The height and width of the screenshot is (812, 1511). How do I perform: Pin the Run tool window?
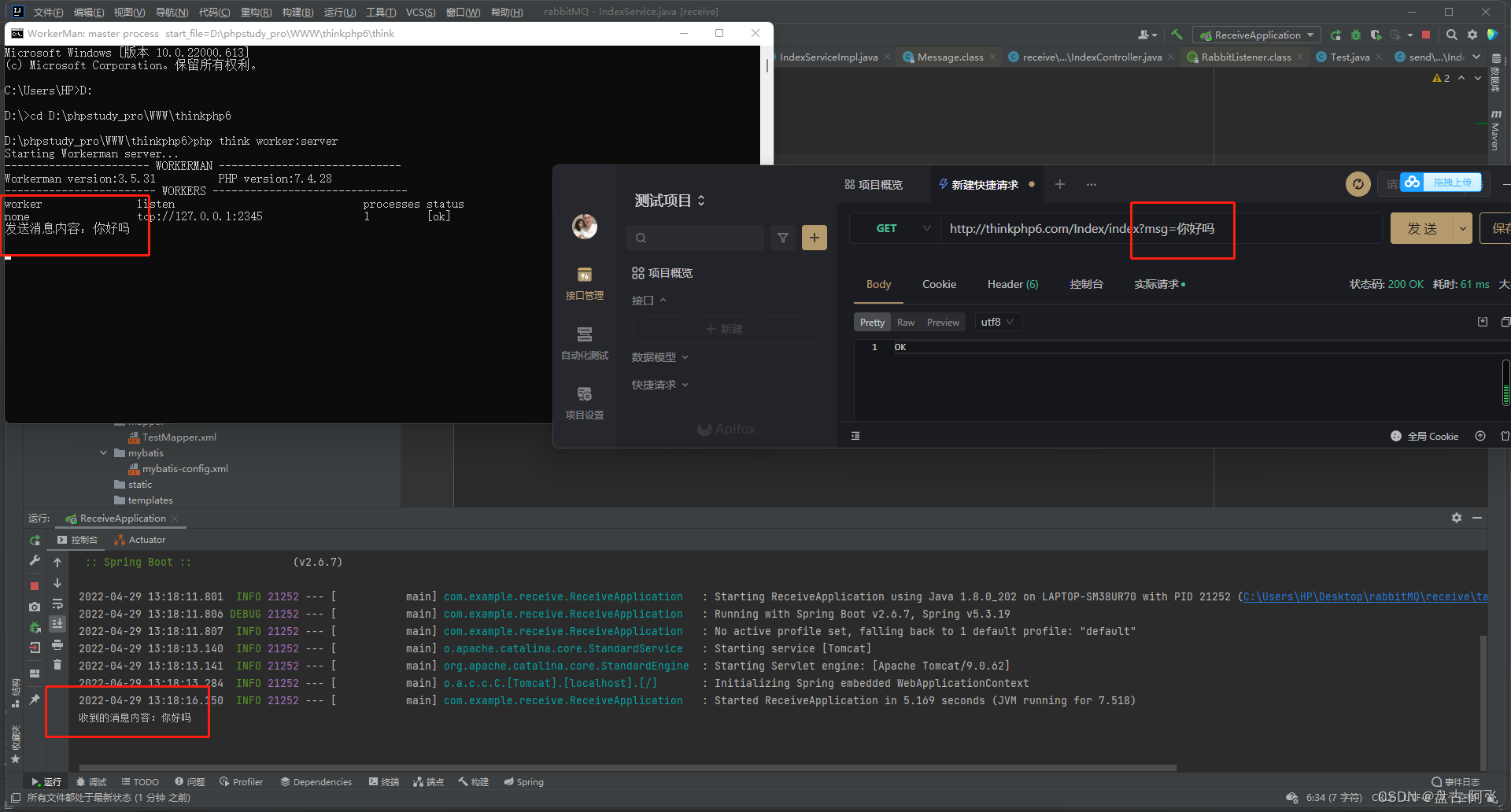point(35,698)
